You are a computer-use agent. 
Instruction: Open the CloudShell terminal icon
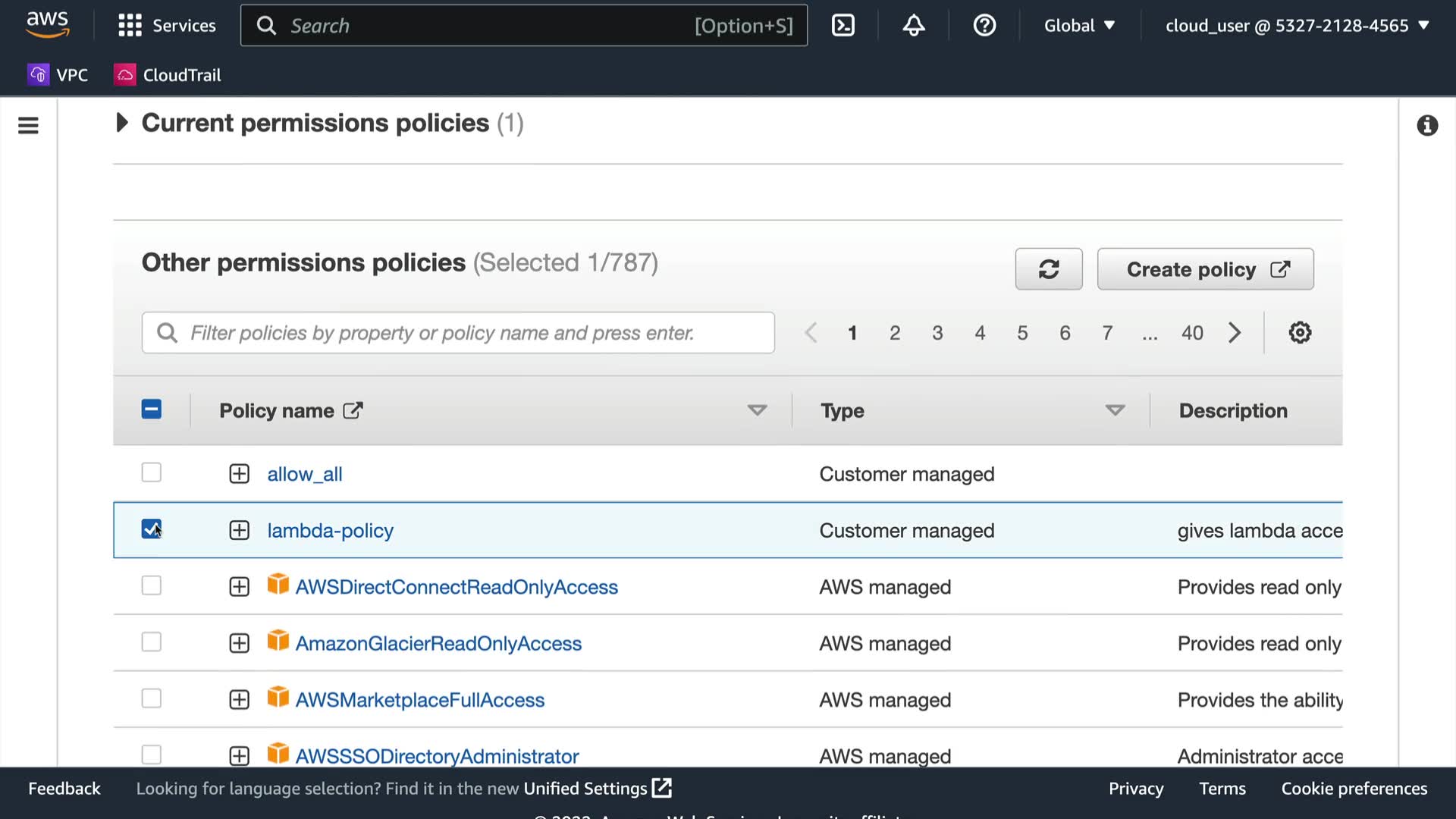(843, 26)
